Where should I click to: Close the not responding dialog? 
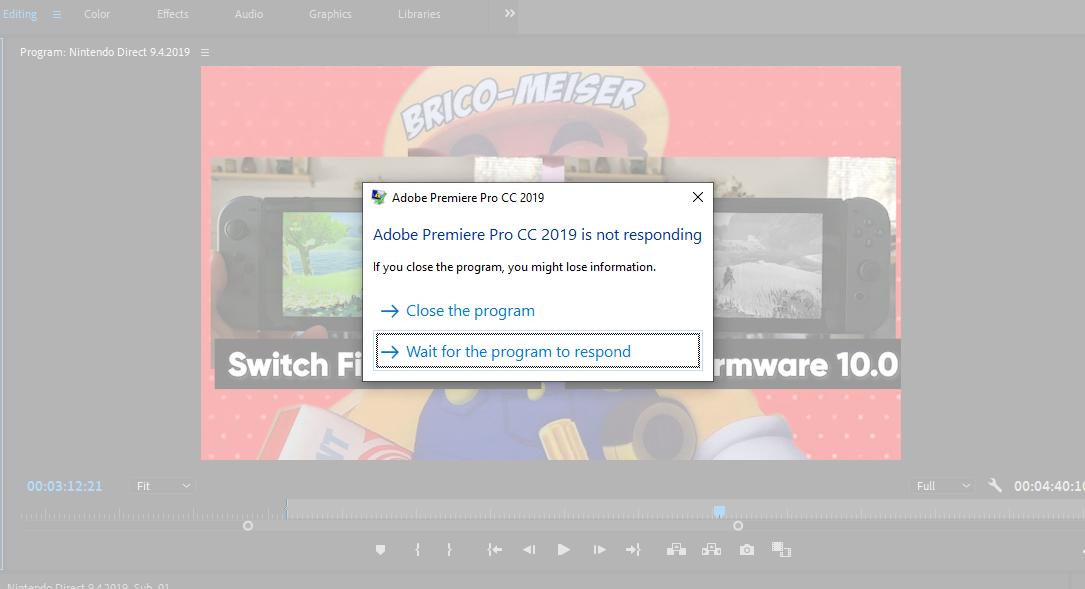[698, 197]
